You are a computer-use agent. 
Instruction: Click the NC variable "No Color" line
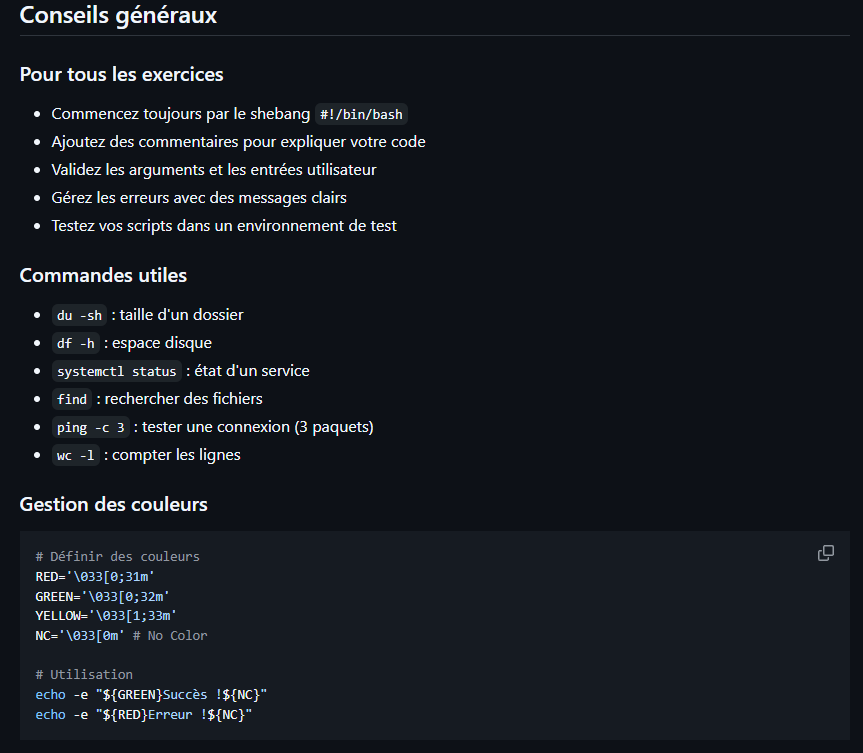(121, 635)
